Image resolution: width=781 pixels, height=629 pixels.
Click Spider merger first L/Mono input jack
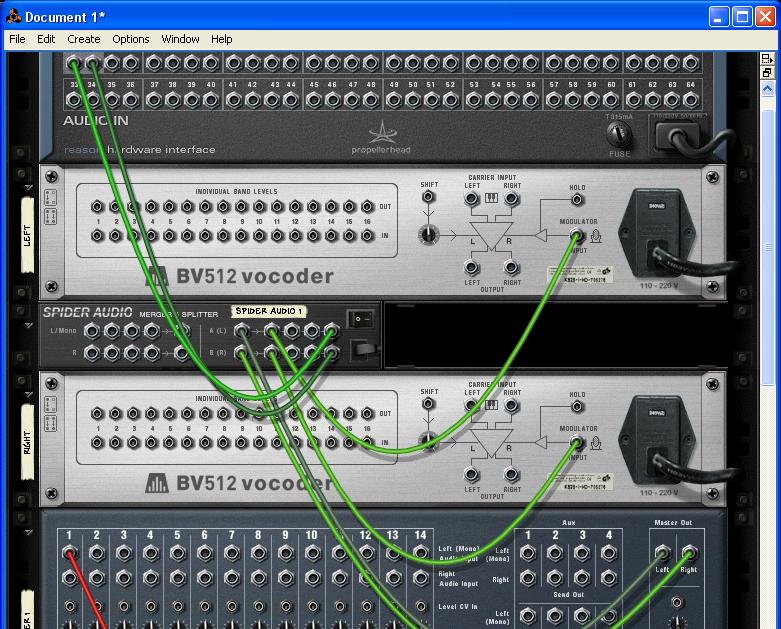click(92, 330)
